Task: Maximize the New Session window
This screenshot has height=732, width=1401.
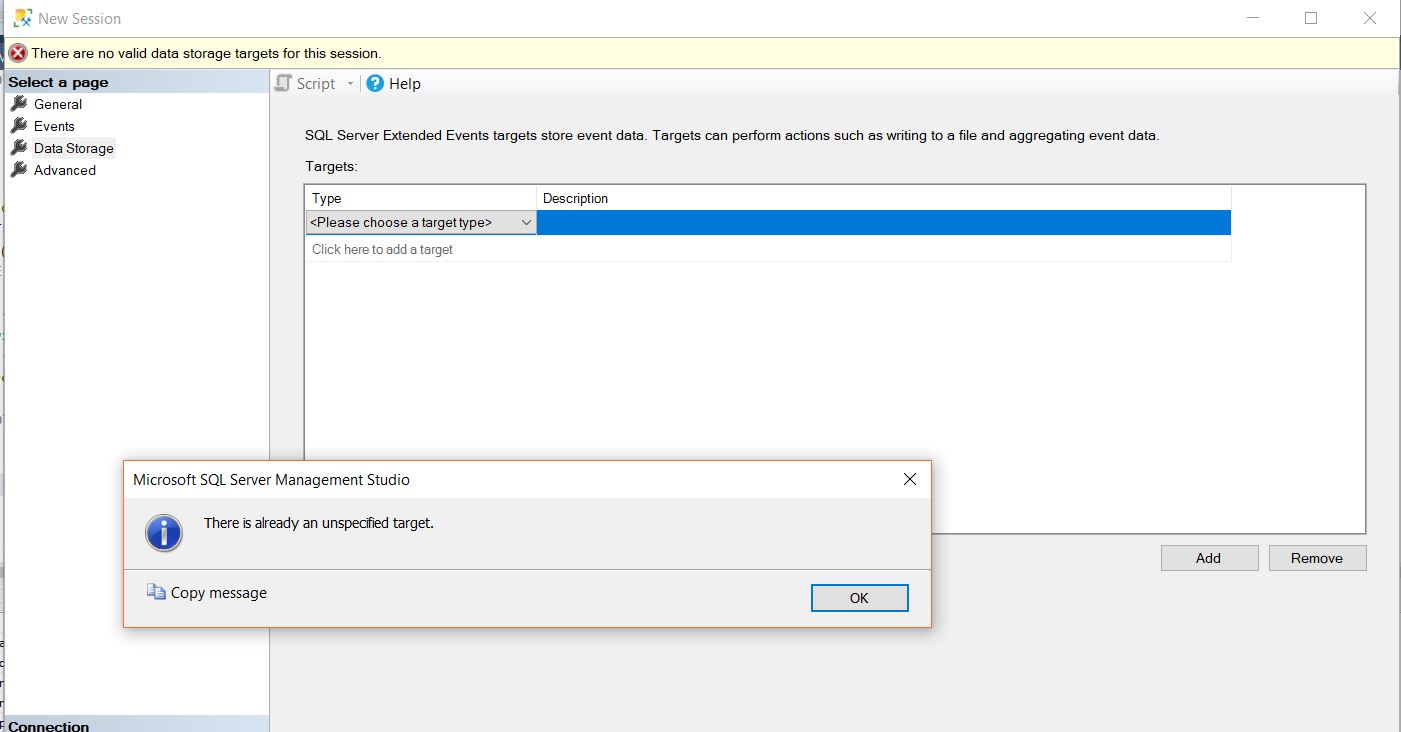Action: point(1311,18)
